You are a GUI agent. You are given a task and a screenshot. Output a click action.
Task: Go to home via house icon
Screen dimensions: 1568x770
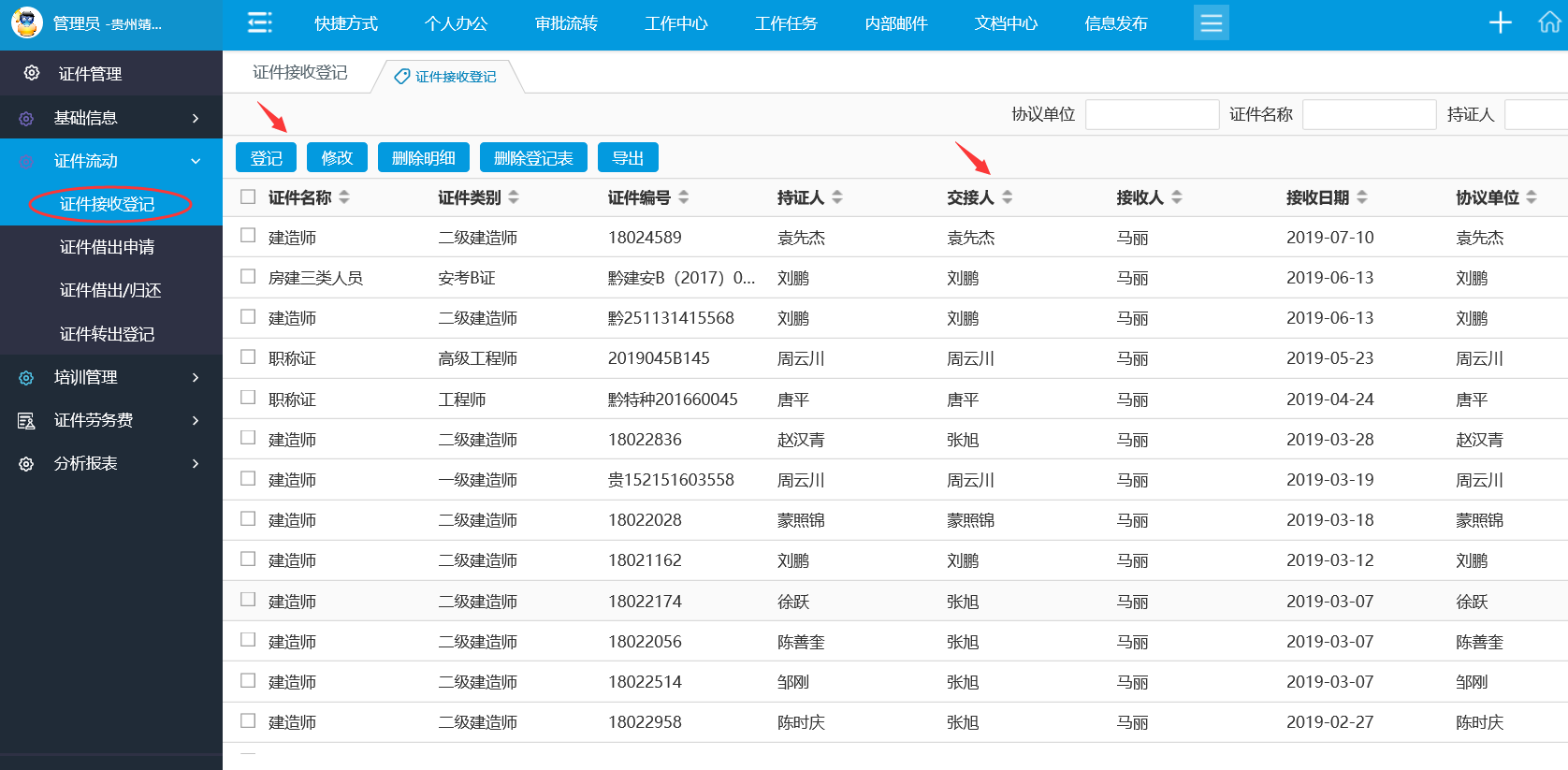pyautogui.click(x=1549, y=23)
